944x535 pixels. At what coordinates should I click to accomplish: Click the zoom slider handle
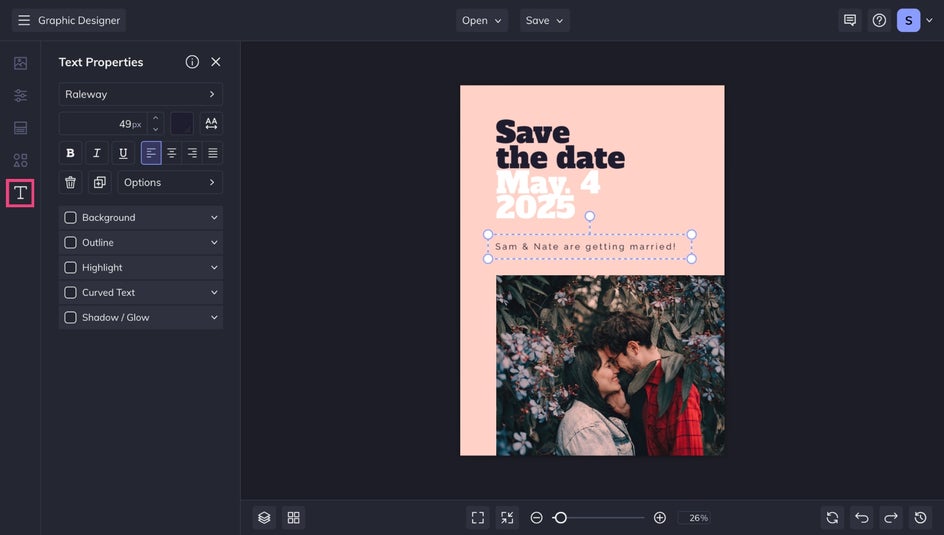(560, 518)
